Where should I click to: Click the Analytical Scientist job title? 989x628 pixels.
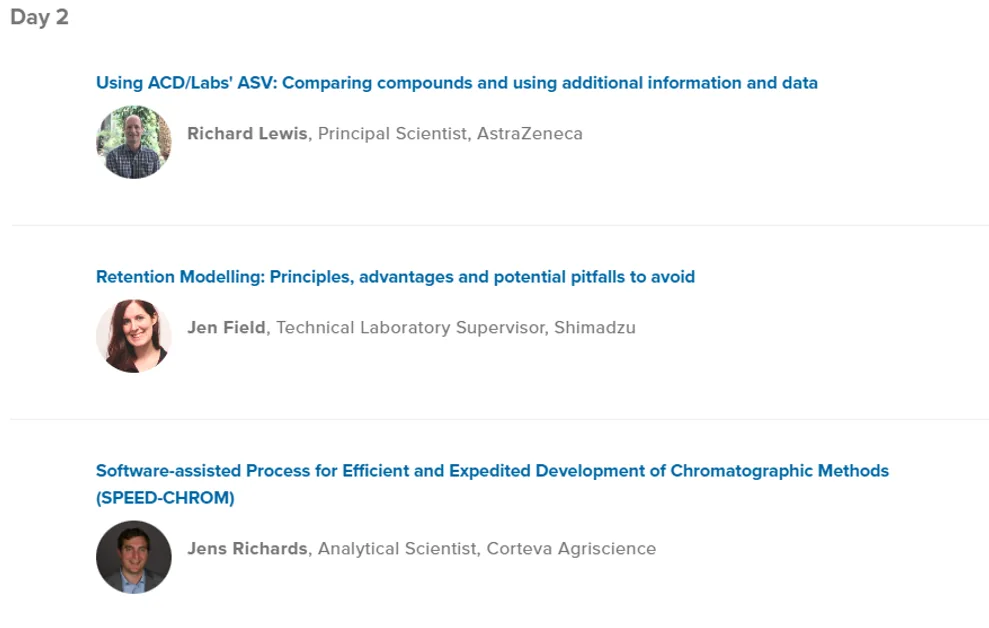[397, 549]
